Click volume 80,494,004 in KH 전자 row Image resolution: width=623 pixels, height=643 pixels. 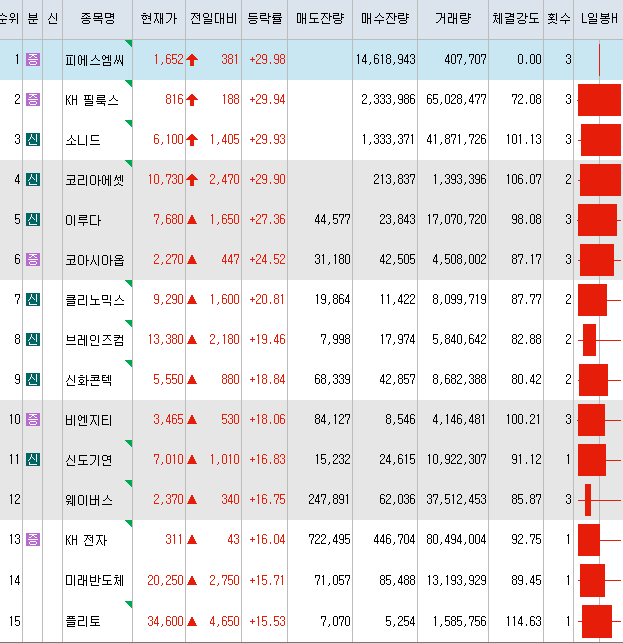pyautogui.click(x=456, y=539)
